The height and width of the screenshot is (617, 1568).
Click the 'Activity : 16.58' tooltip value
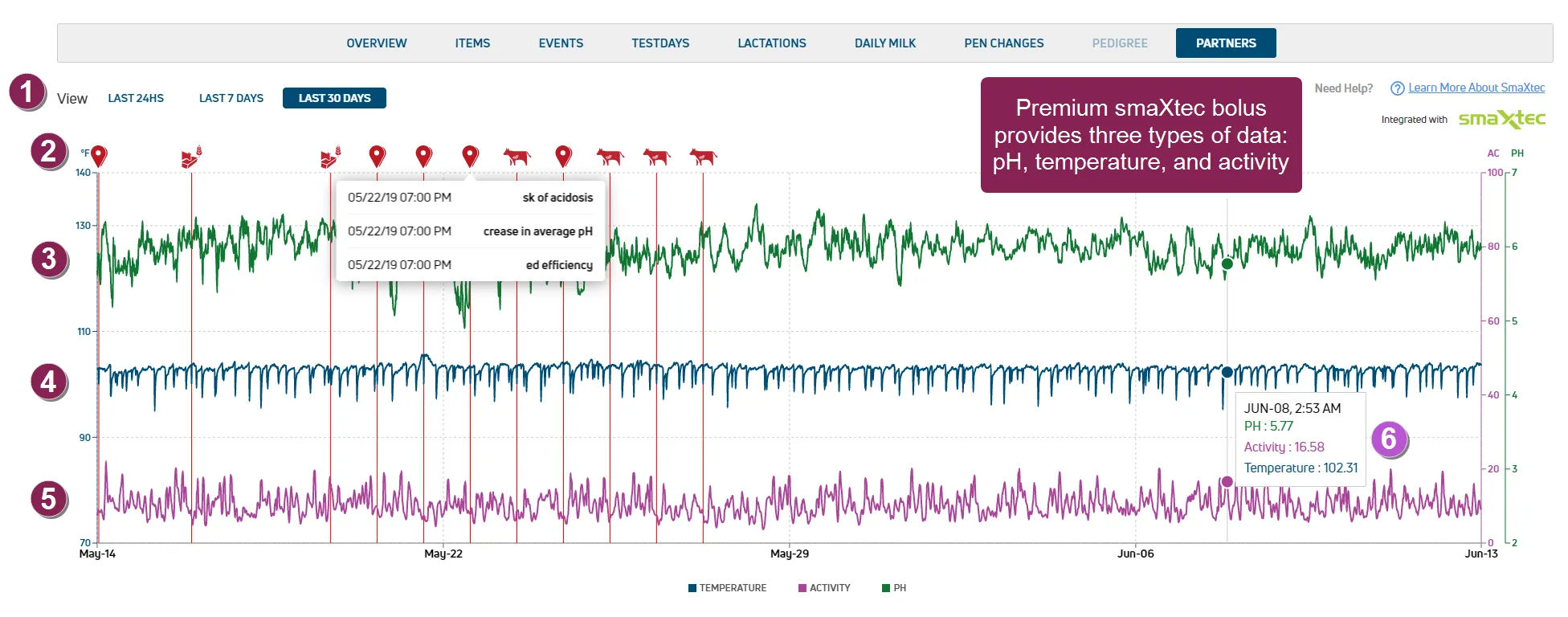pyautogui.click(x=1284, y=447)
